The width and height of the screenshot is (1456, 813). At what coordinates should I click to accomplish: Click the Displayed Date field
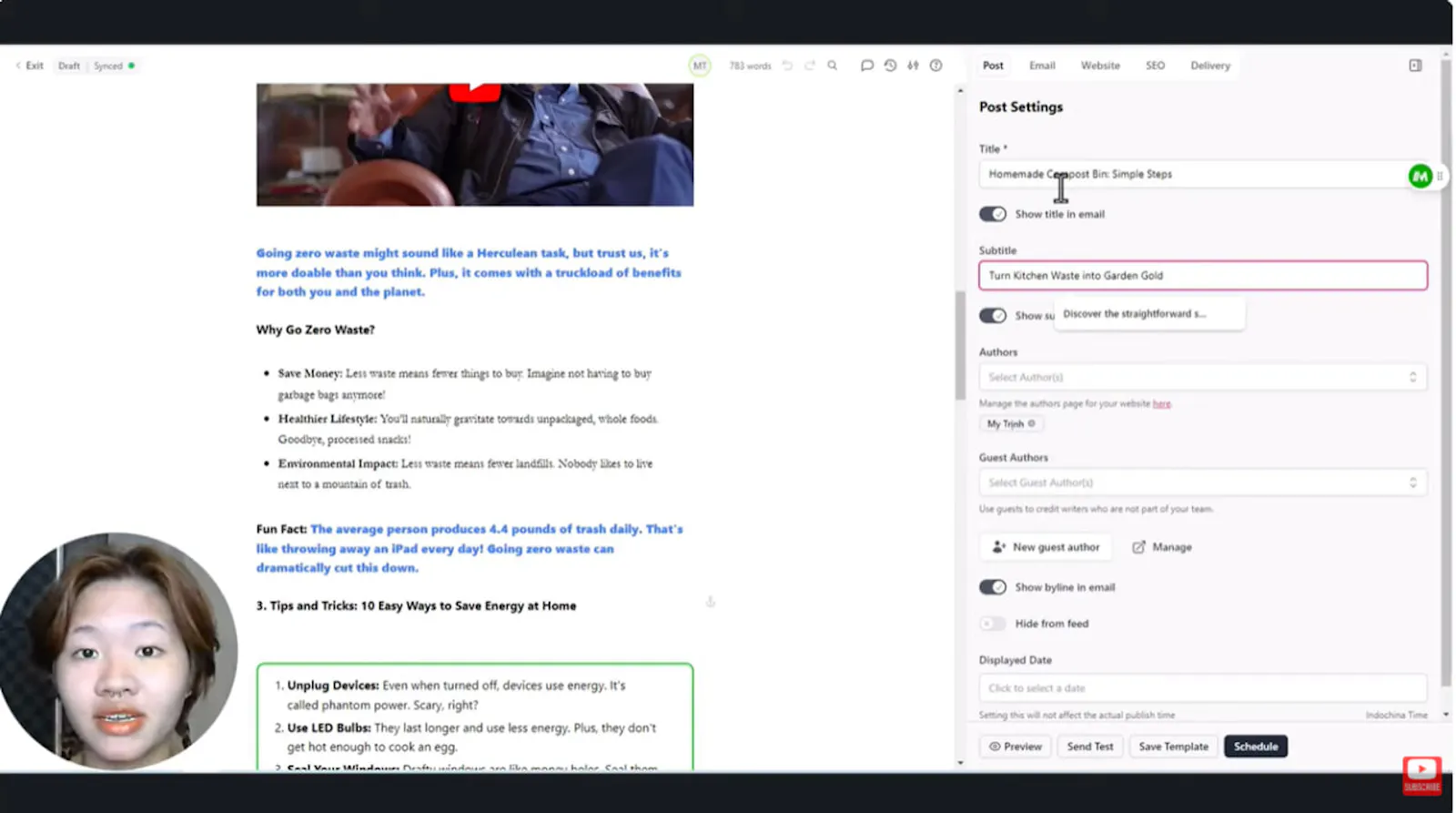coord(1202,688)
